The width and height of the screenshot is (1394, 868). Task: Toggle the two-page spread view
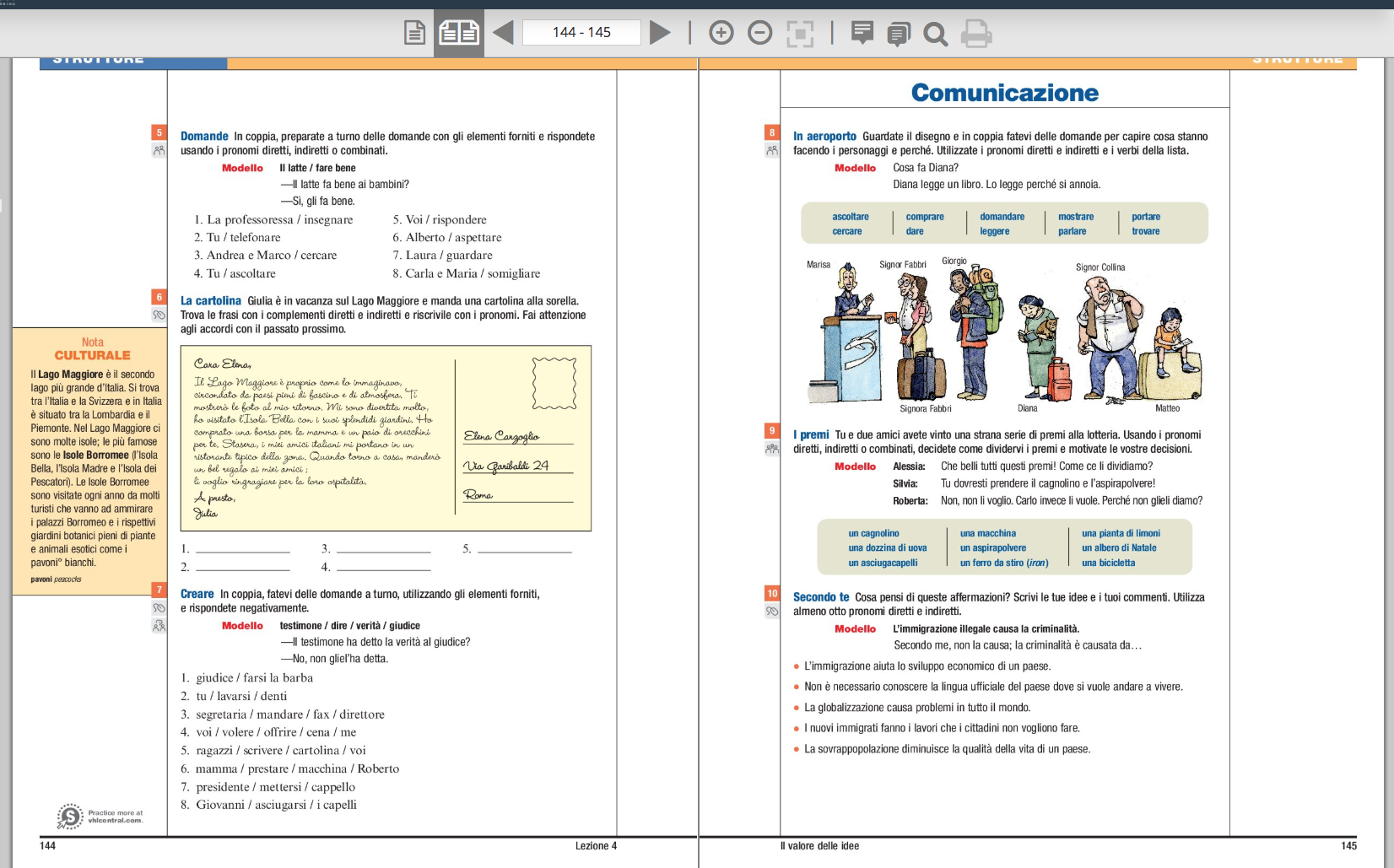coord(459,33)
